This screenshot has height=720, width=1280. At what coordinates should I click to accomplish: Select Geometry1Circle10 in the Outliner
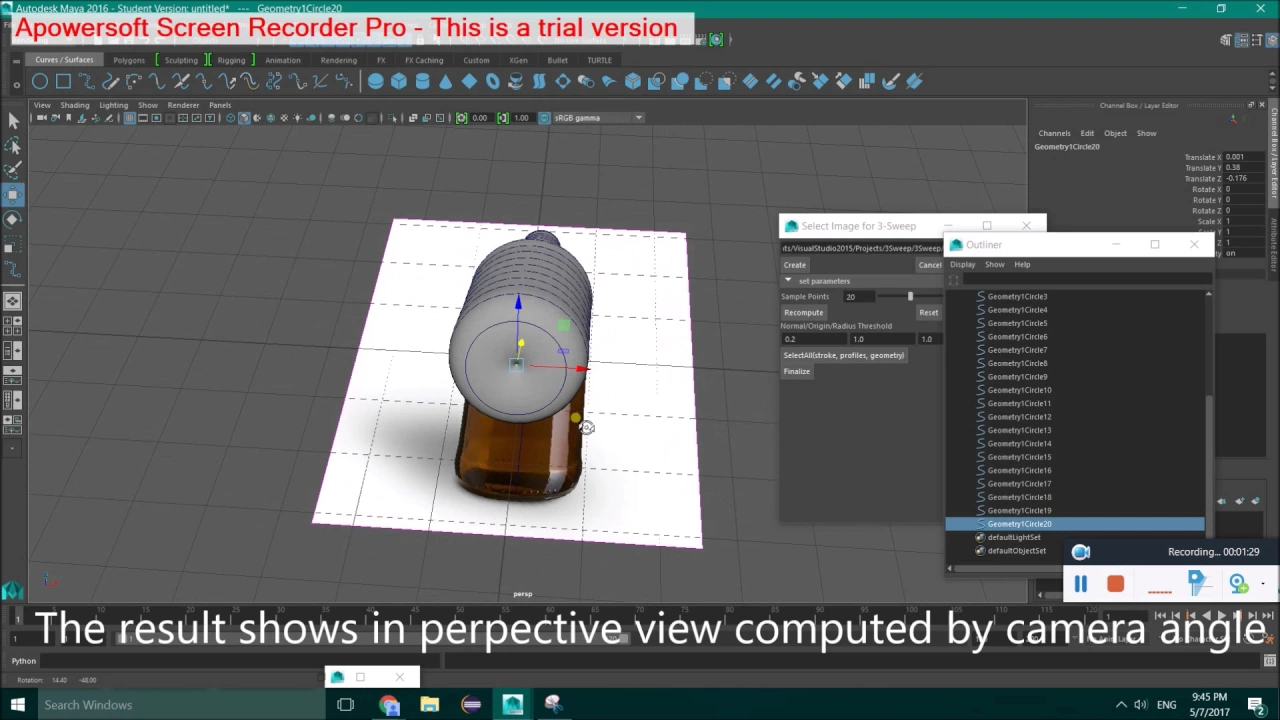(1019, 390)
